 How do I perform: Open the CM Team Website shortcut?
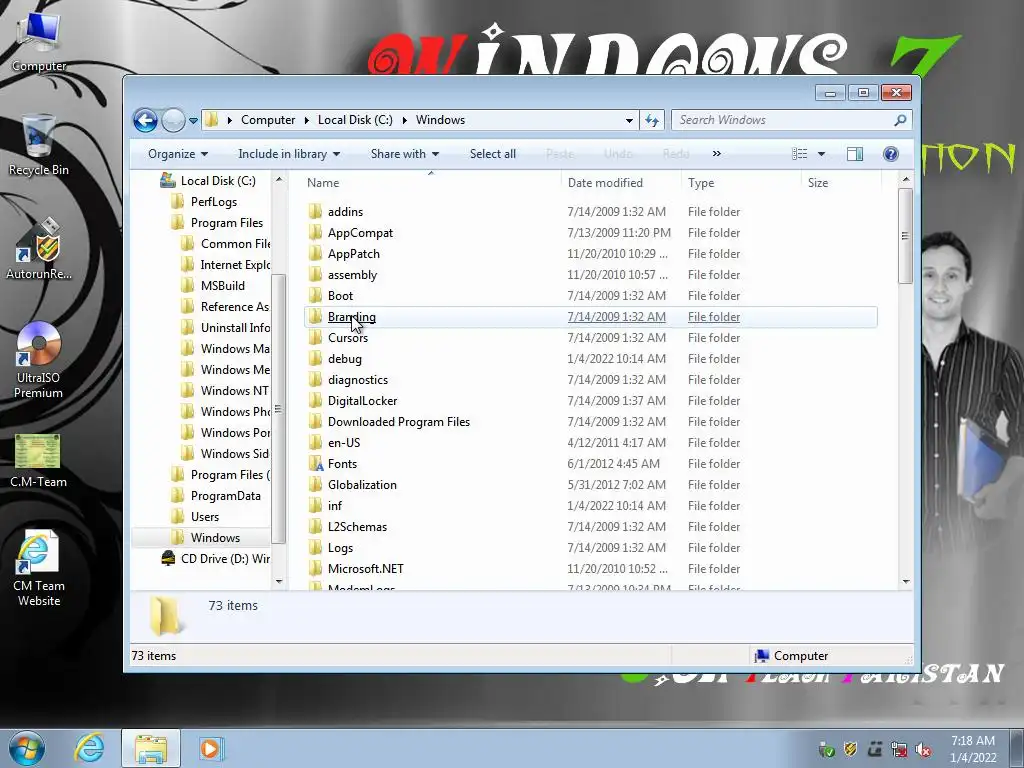coord(39,568)
